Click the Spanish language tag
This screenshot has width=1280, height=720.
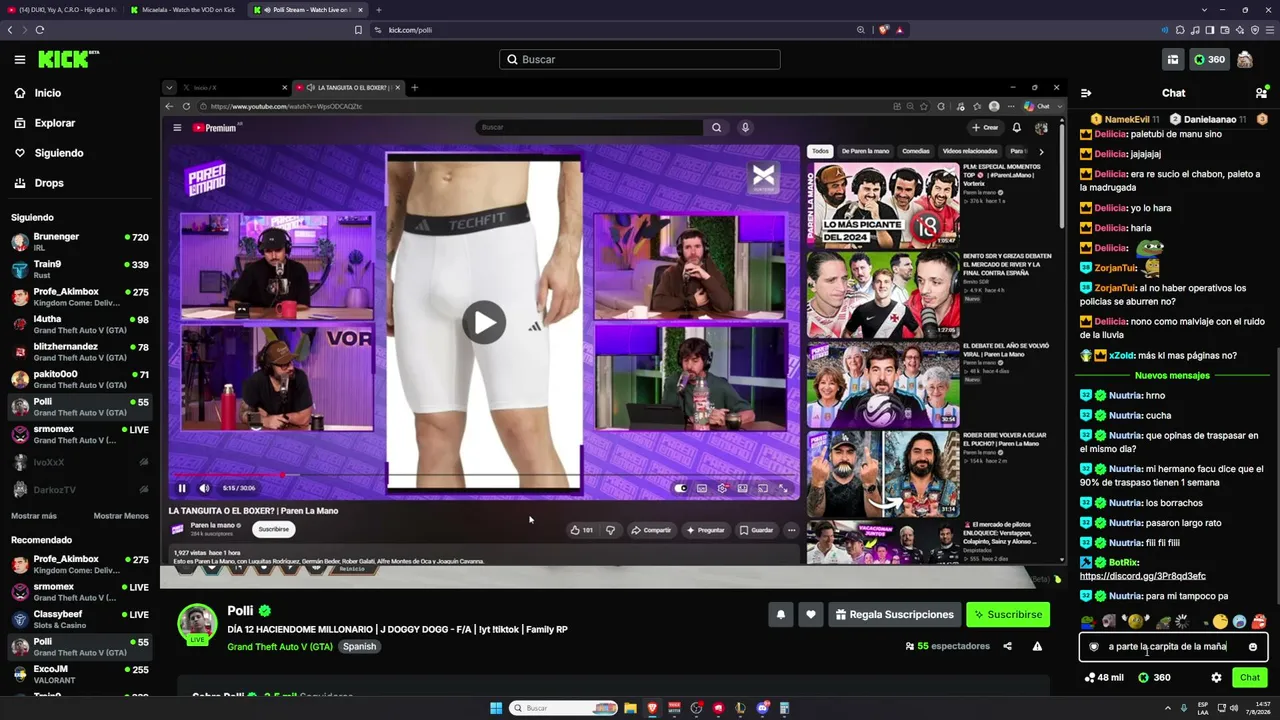pos(359,647)
